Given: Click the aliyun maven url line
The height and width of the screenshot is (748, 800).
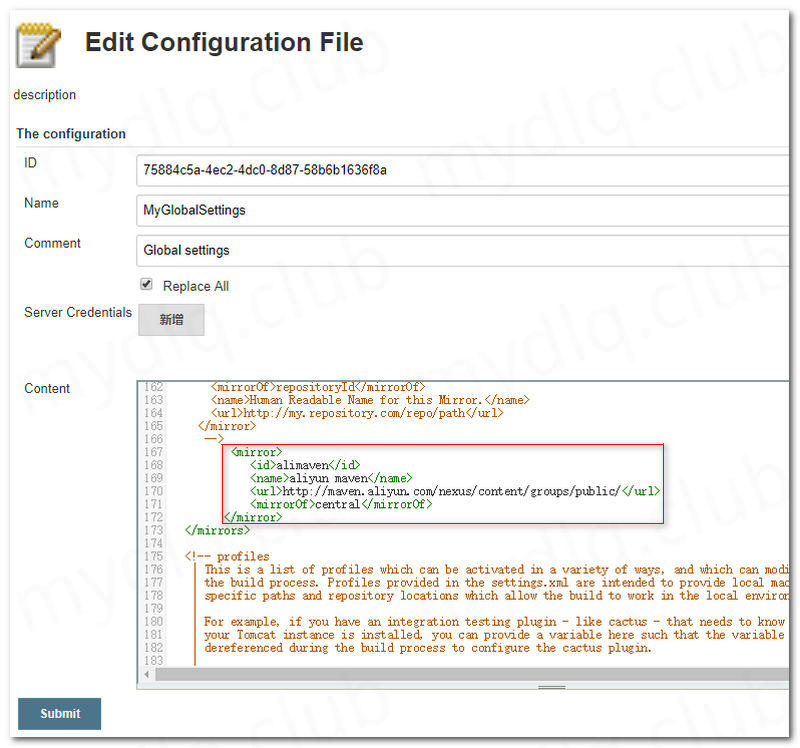Looking at the screenshot, I should click(455, 491).
